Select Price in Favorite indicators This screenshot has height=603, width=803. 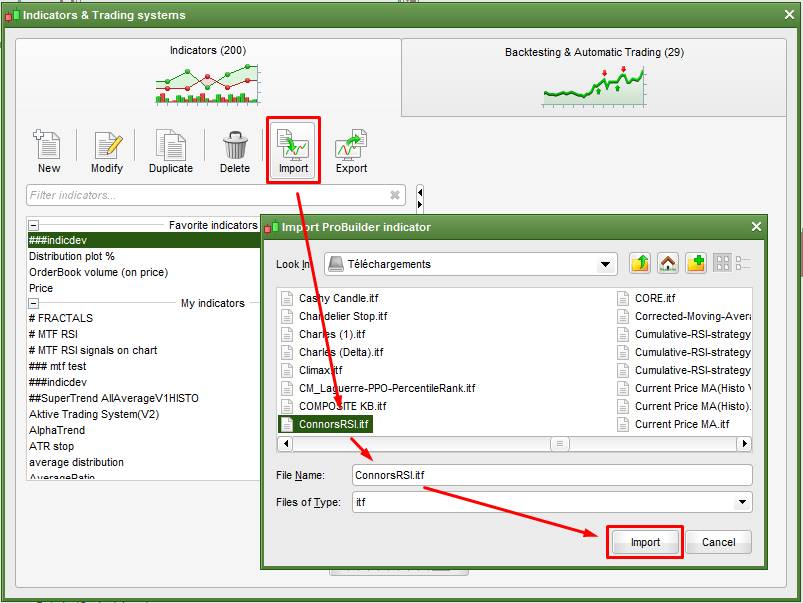coord(41,288)
